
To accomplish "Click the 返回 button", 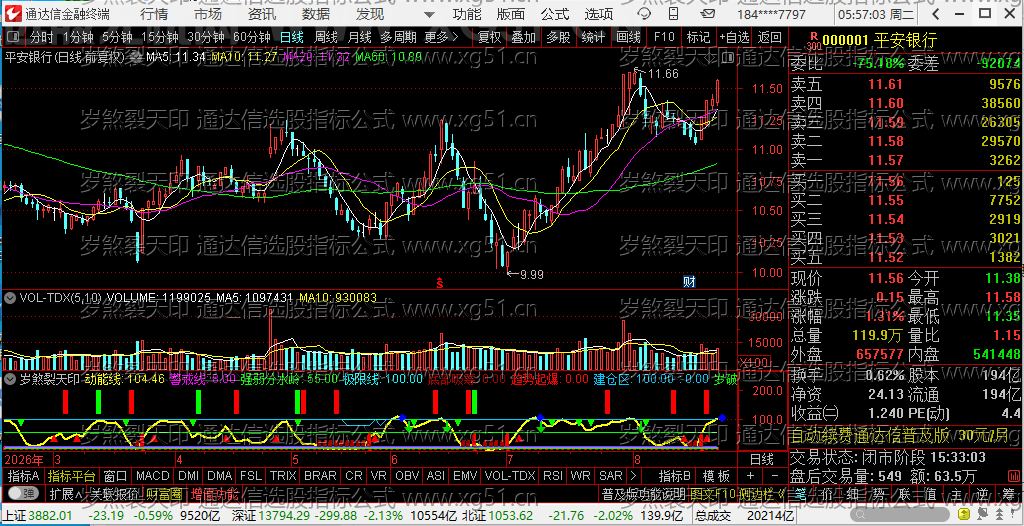I will pyautogui.click(x=770, y=37).
